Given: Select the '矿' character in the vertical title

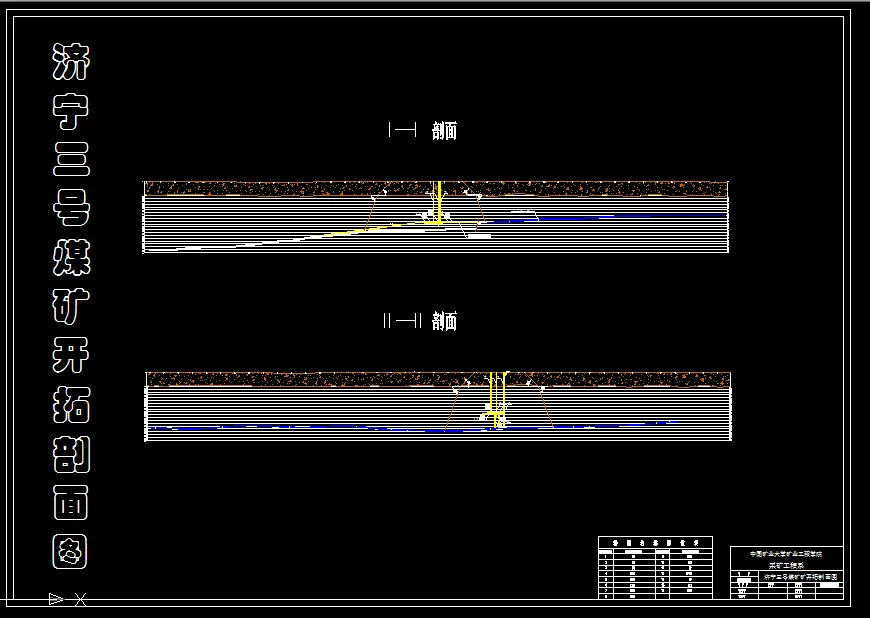Looking at the screenshot, I should tap(71, 306).
